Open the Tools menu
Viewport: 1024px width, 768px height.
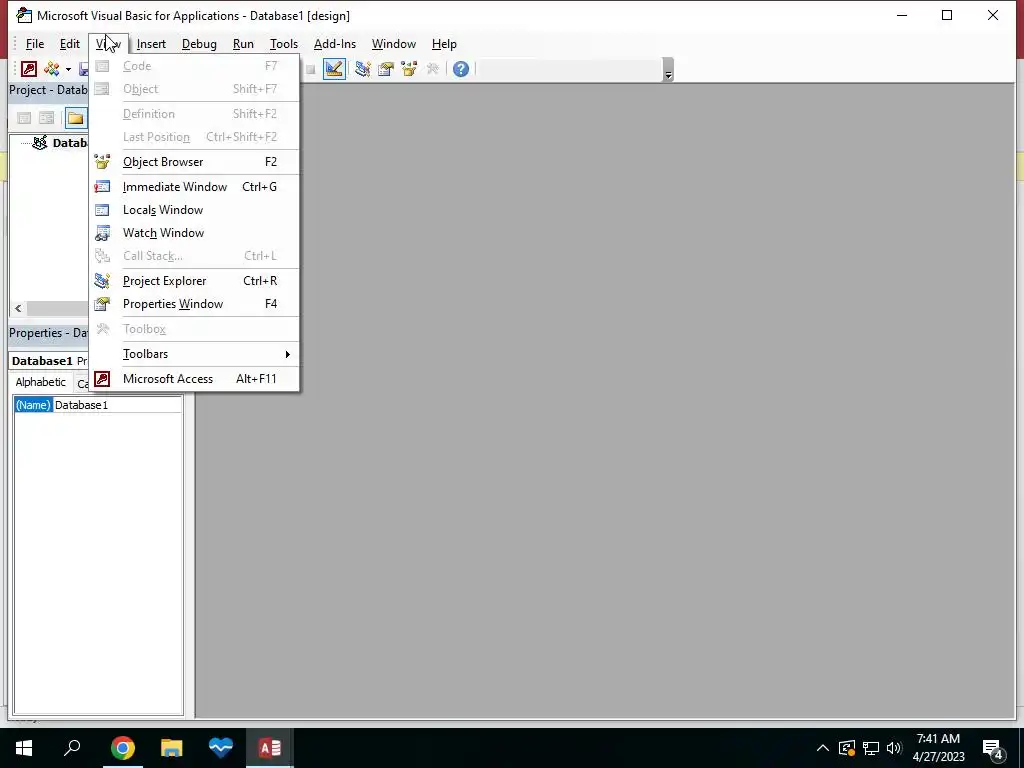coord(283,44)
